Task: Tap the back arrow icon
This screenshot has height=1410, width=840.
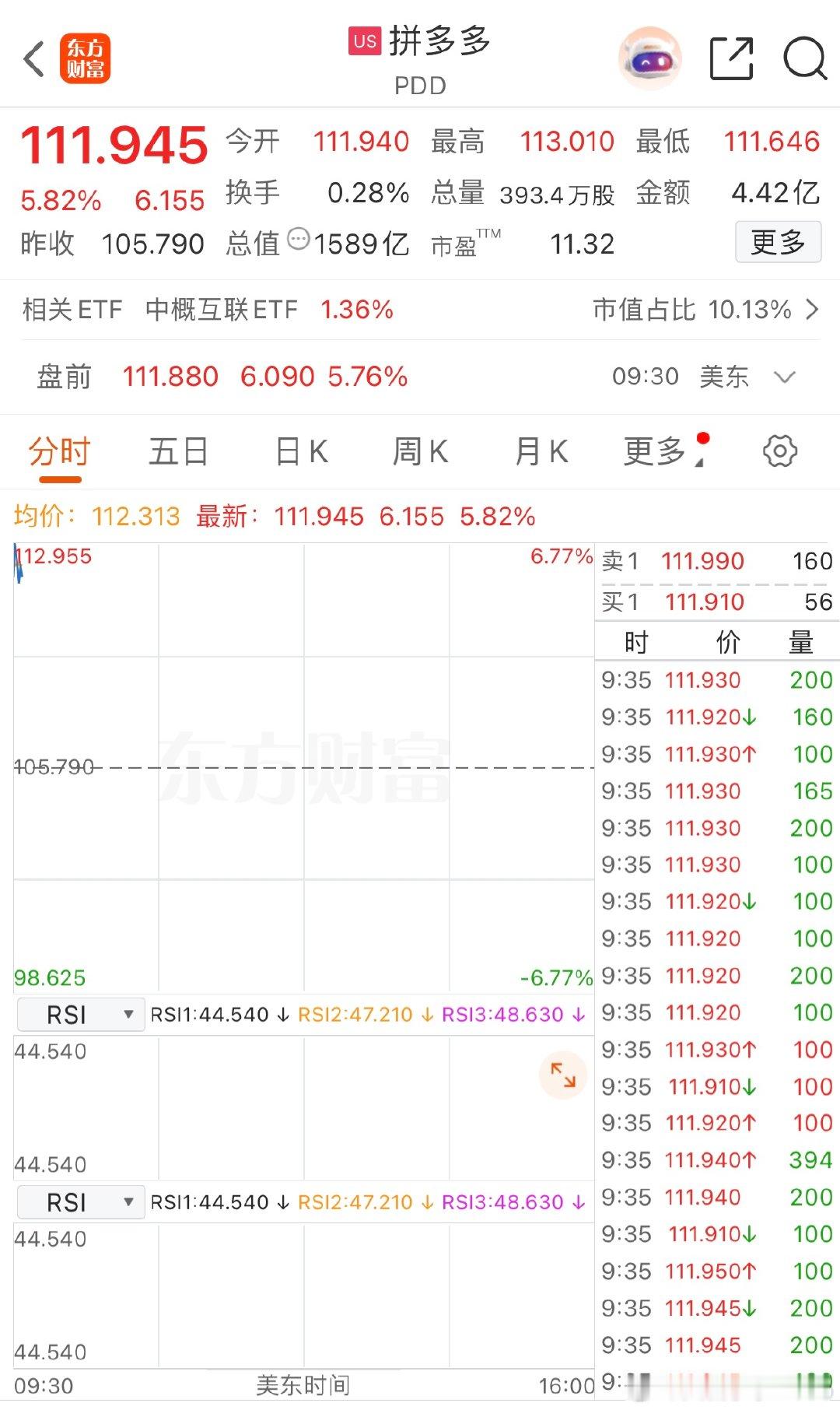Action: [33, 58]
